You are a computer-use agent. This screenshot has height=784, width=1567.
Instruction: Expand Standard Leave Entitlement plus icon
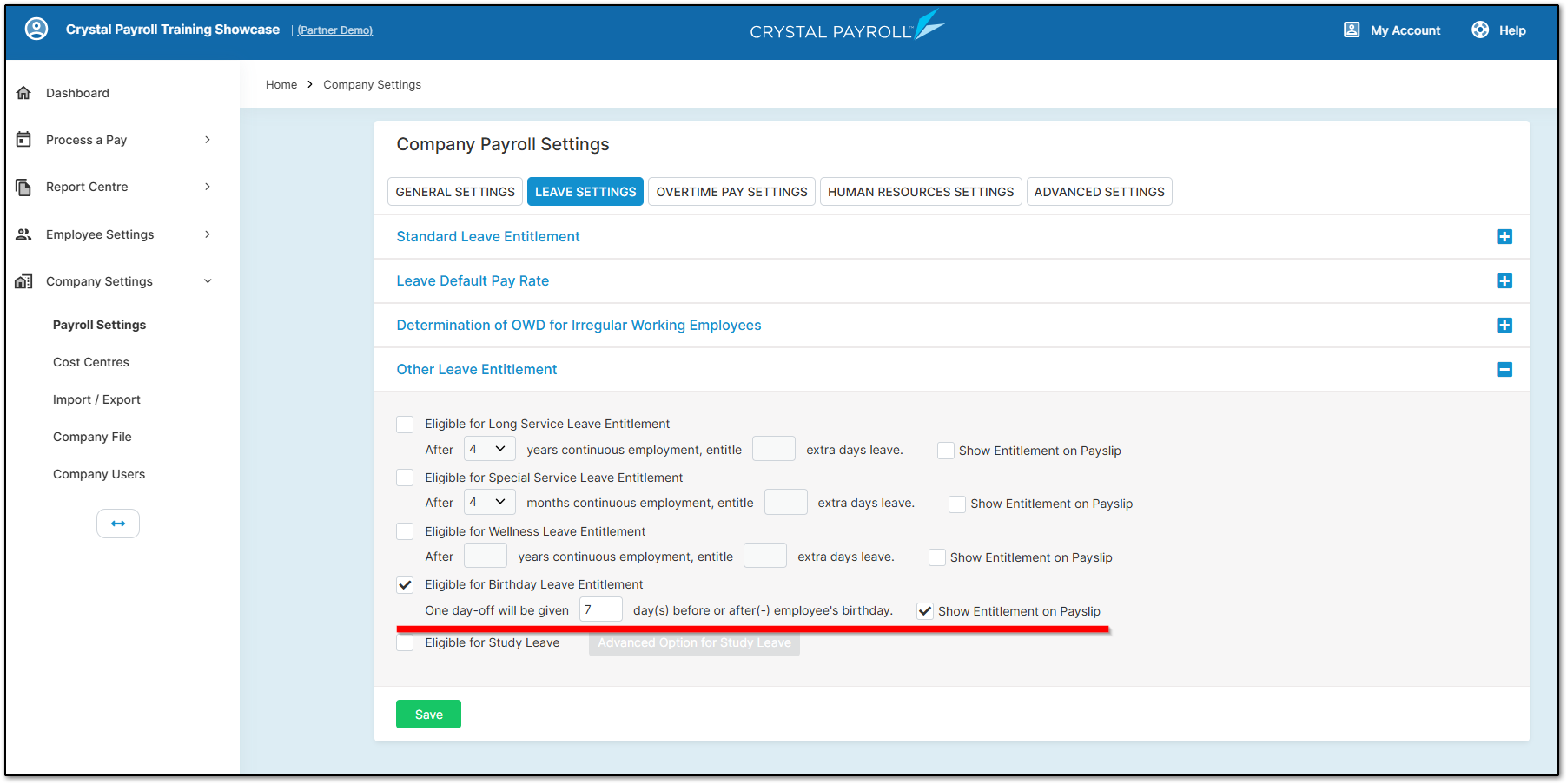click(1504, 237)
